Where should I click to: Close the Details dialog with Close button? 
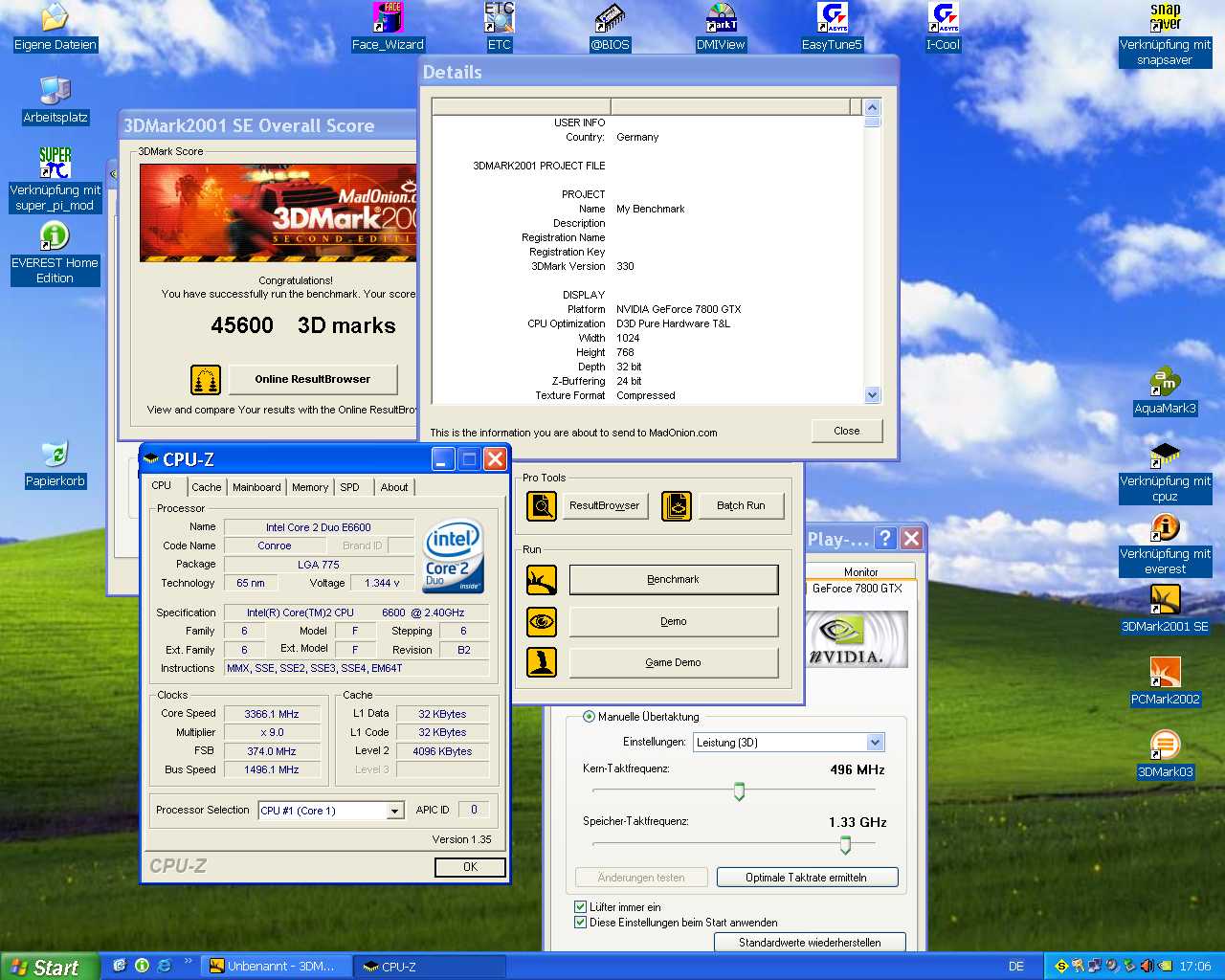[x=847, y=431]
